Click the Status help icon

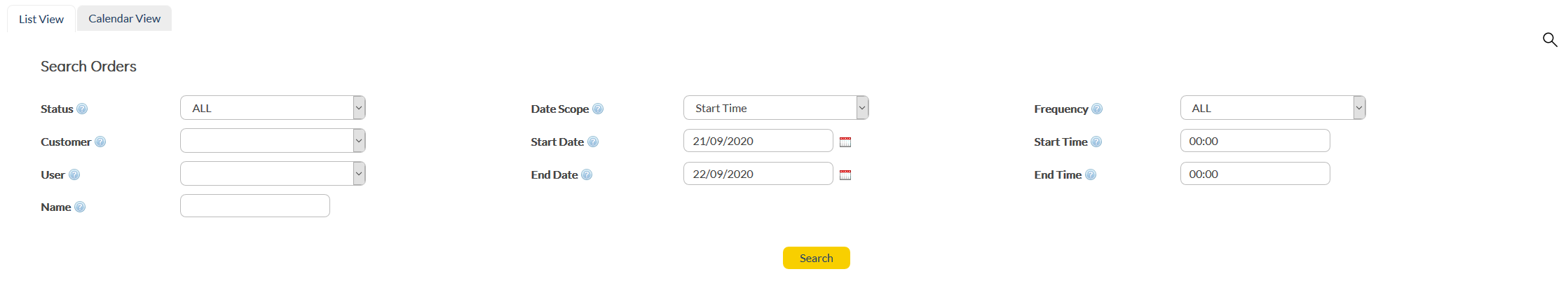82,109
